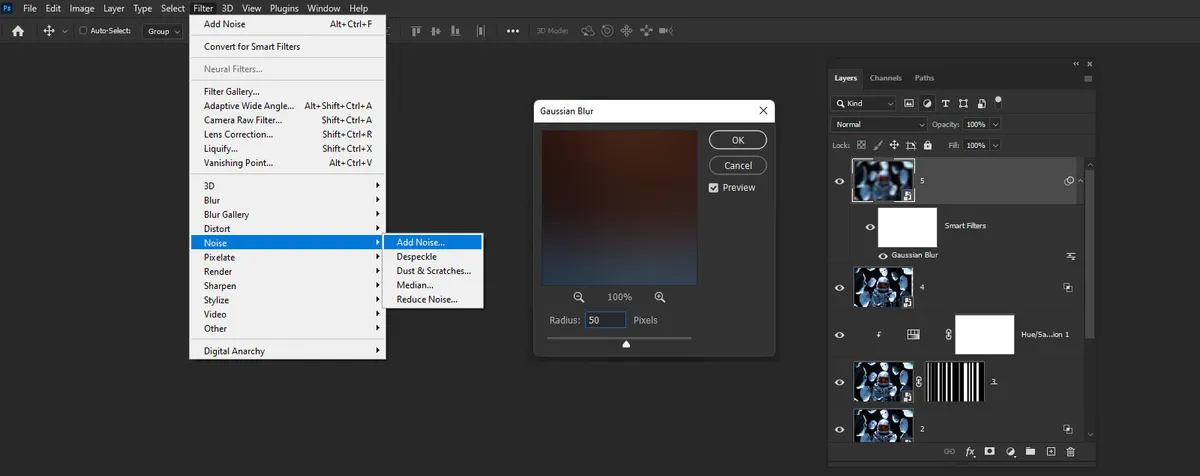This screenshot has height=476, width=1200.
Task: Click the Radius input field
Action: point(605,320)
